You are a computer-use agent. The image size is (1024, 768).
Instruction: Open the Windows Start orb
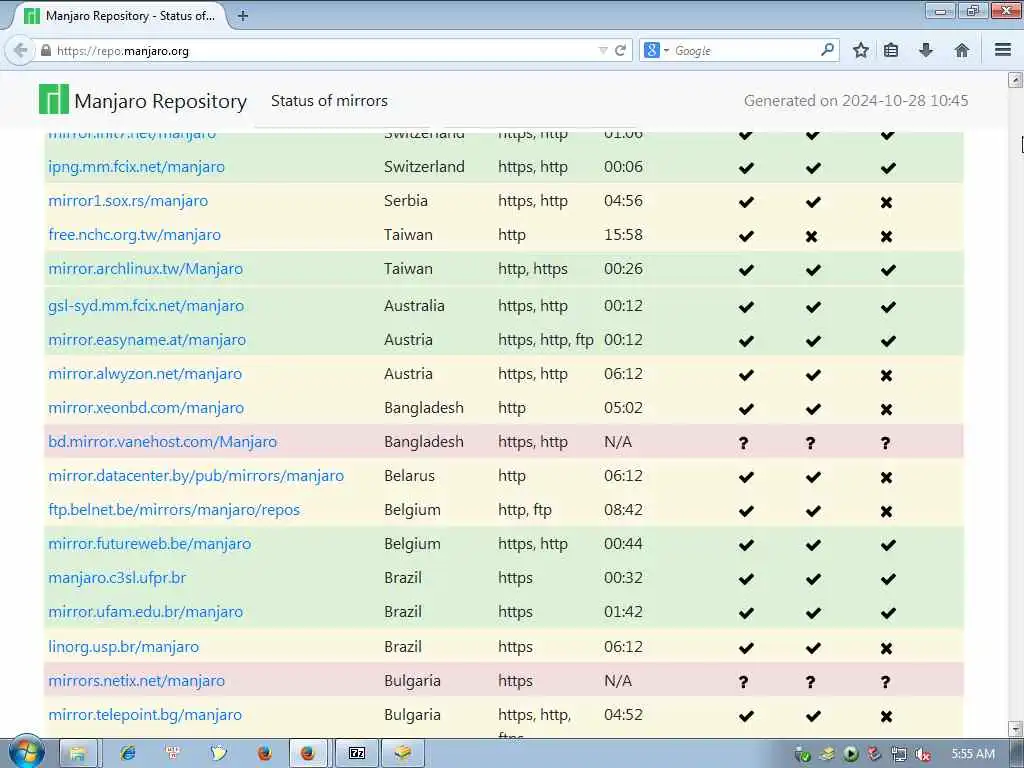click(26, 754)
